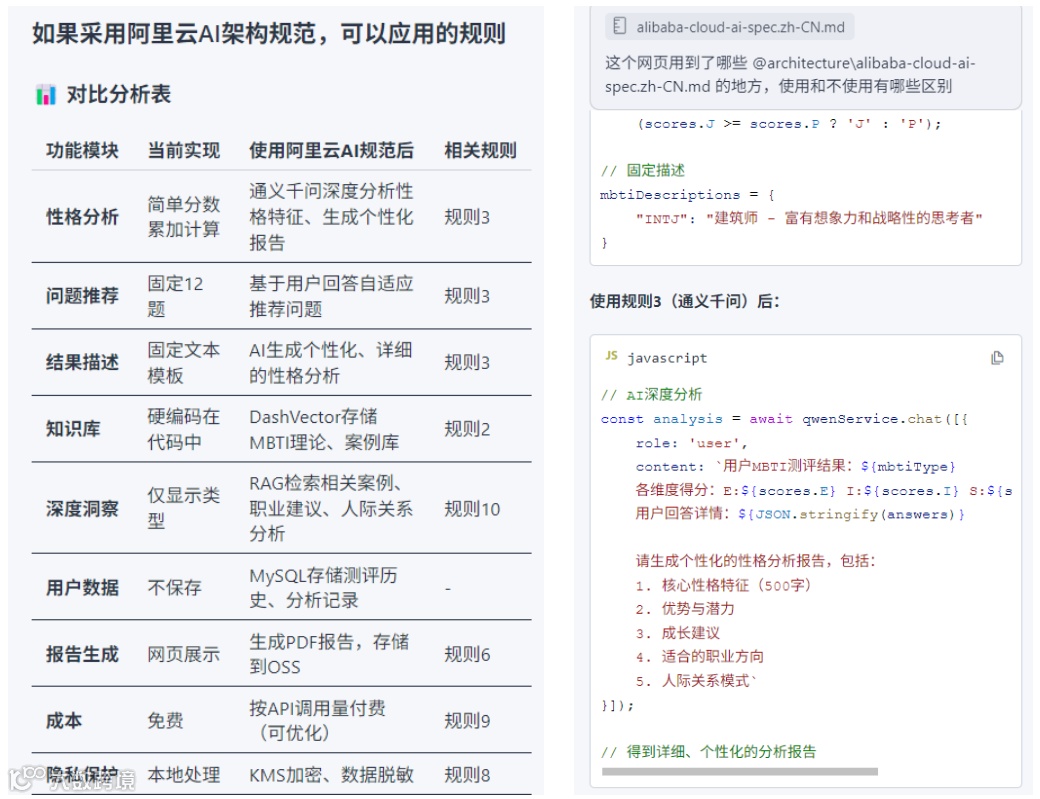This screenshot has height=799, width=1040.
Task: Click the AI生成个性化、详细的性格分析 cell
Action: click(331, 363)
